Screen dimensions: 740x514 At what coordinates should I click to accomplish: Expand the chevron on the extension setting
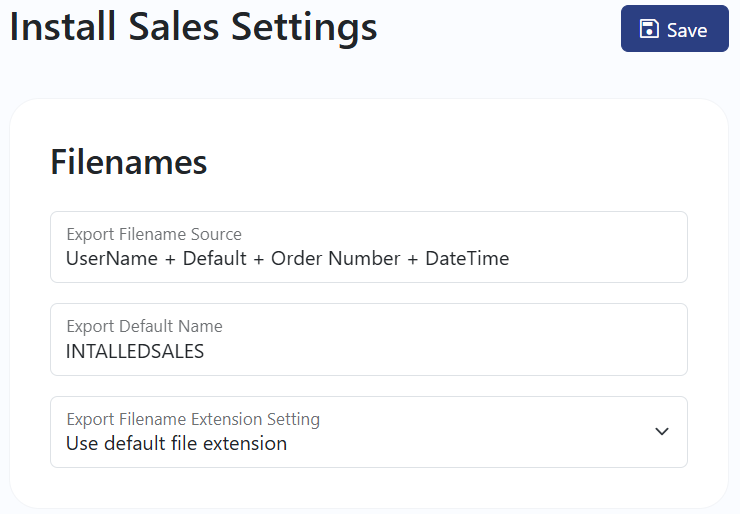click(662, 431)
